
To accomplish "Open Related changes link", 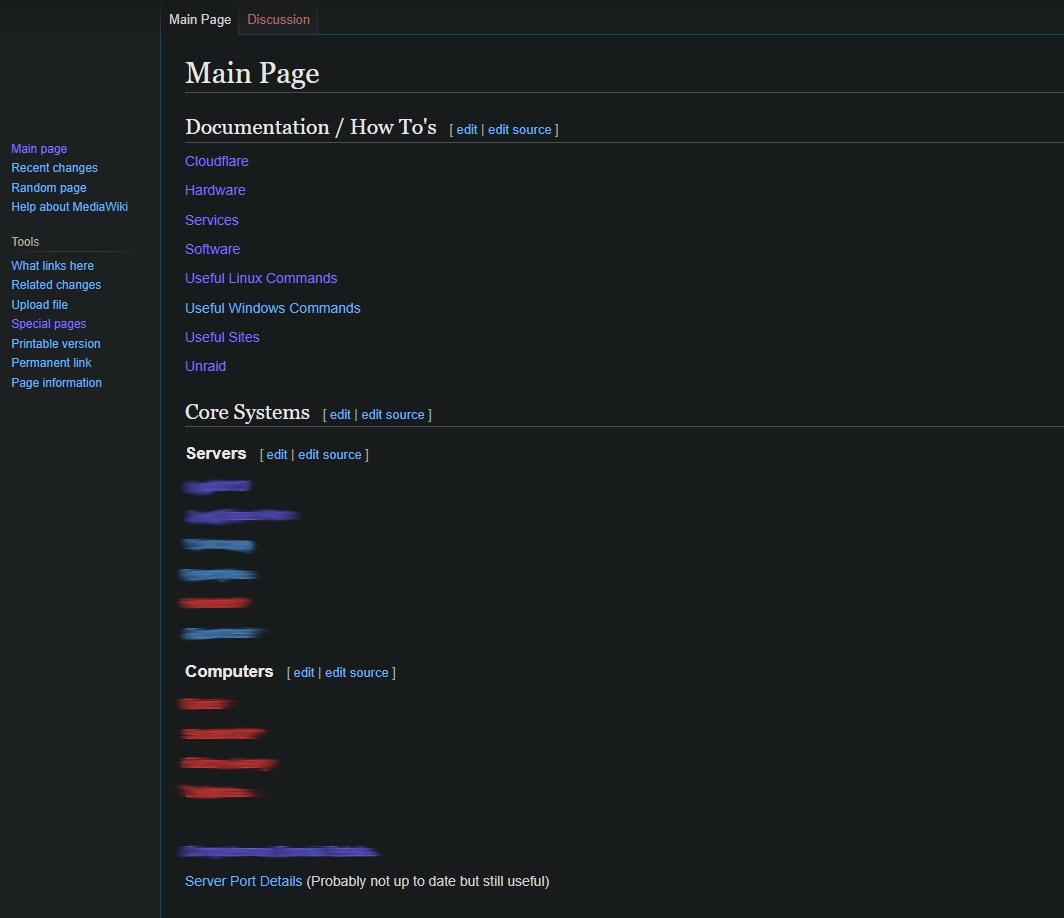I will pyautogui.click(x=56, y=285).
